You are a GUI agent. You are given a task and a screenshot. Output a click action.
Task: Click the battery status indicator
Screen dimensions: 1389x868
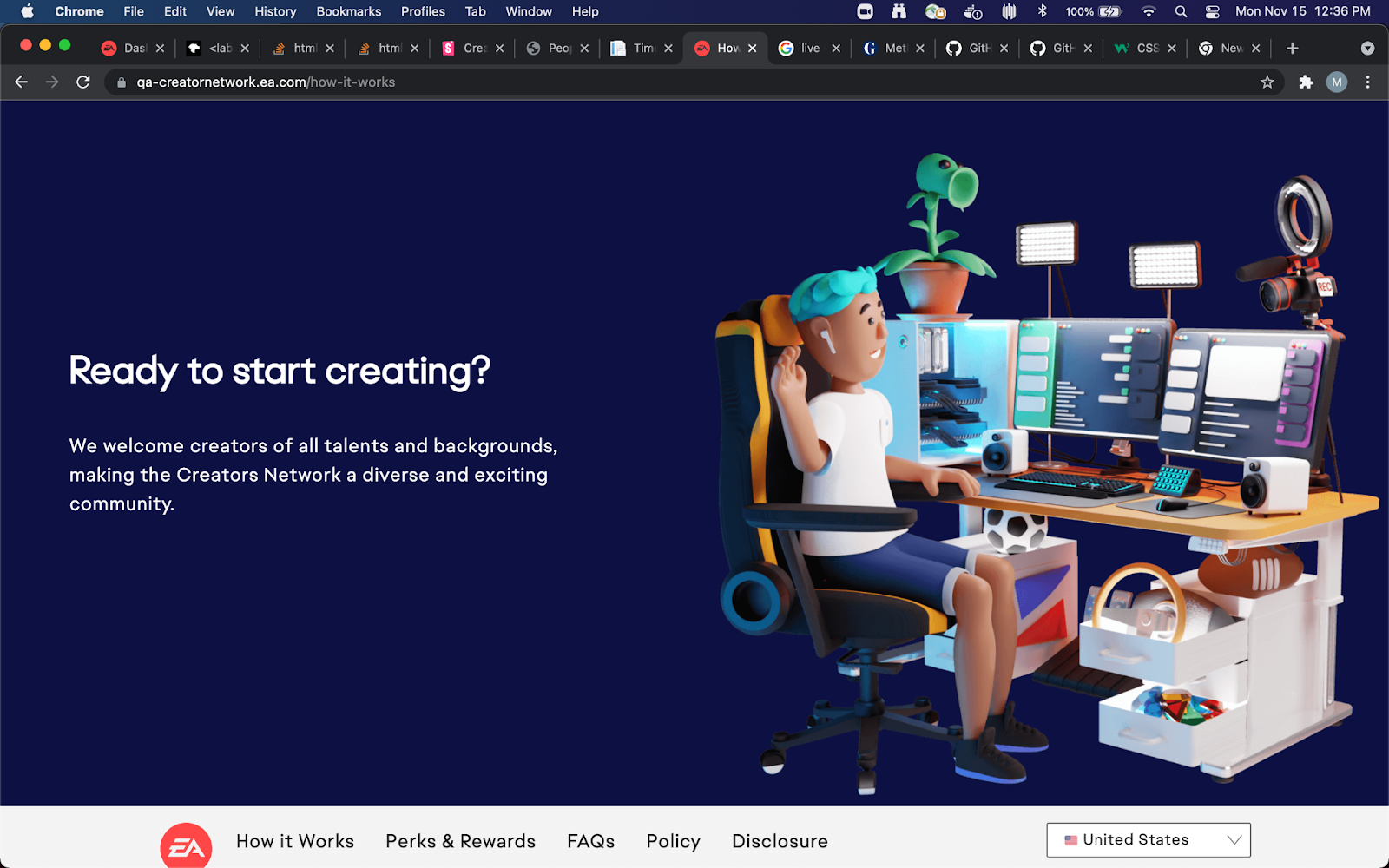[x=1094, y=11]
